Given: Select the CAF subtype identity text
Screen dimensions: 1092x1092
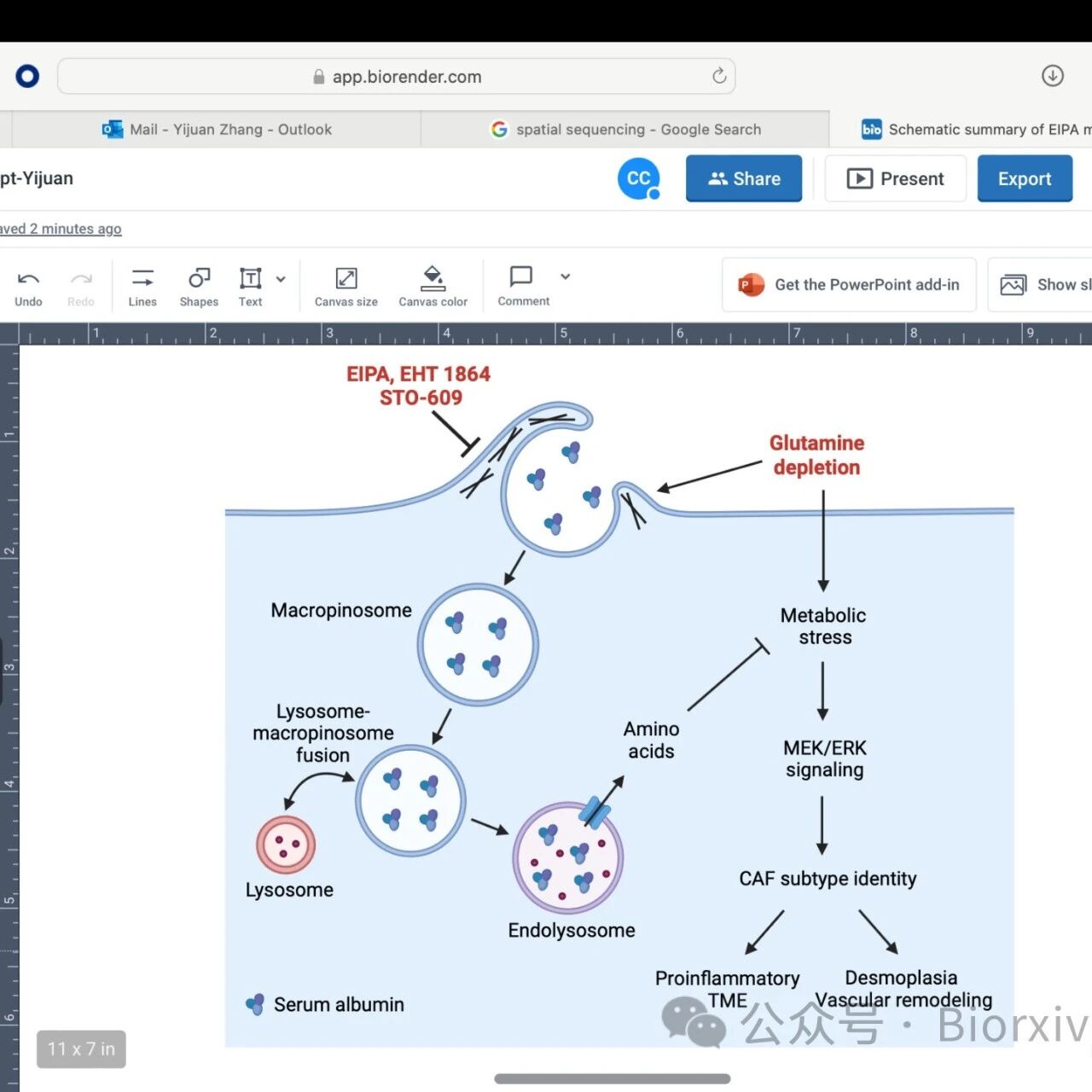Looking at the screenshot, I should click(x=828, y=879).
